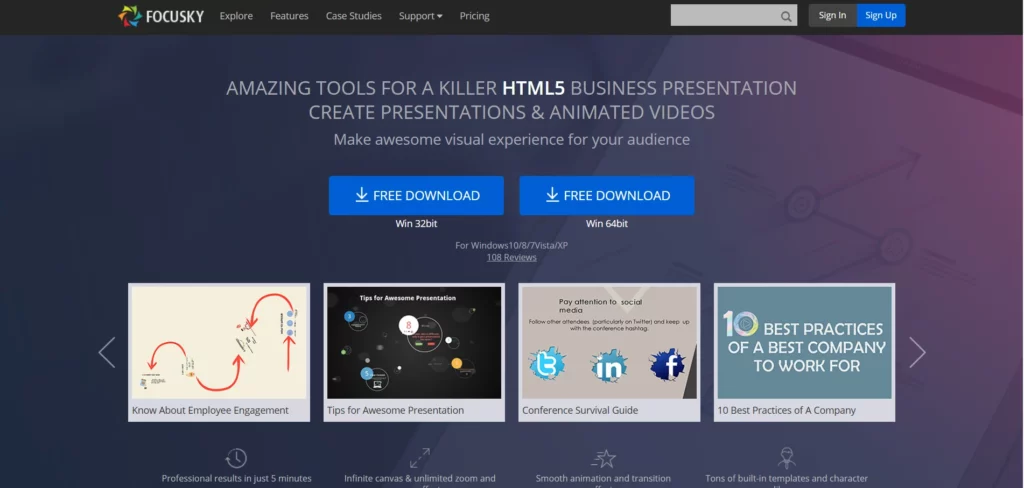1024x488 pixels.
Task: Click the search magnifier icon
Action: (x=787, y=16)
